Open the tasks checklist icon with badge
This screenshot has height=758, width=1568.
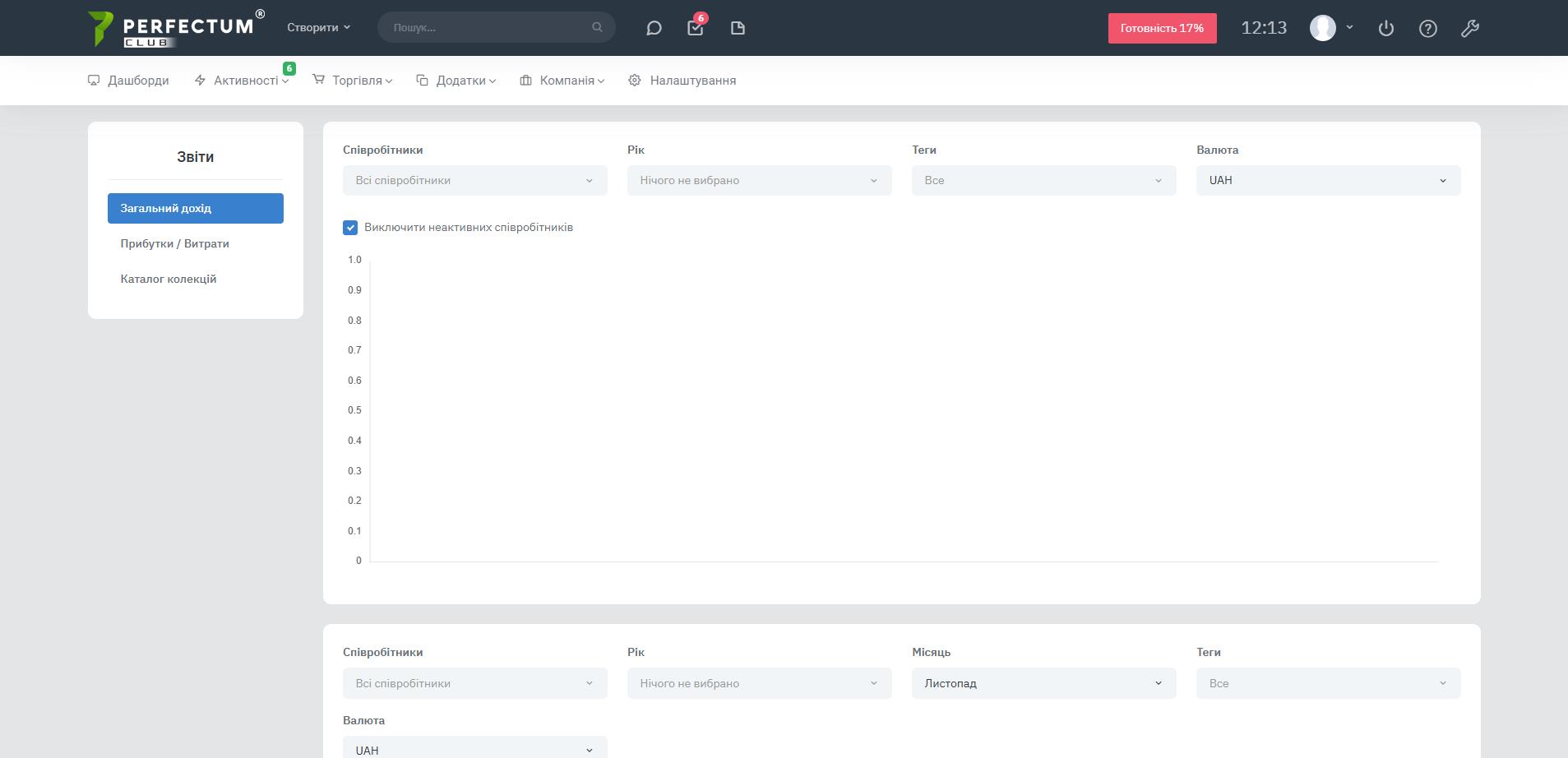point(695,28)
